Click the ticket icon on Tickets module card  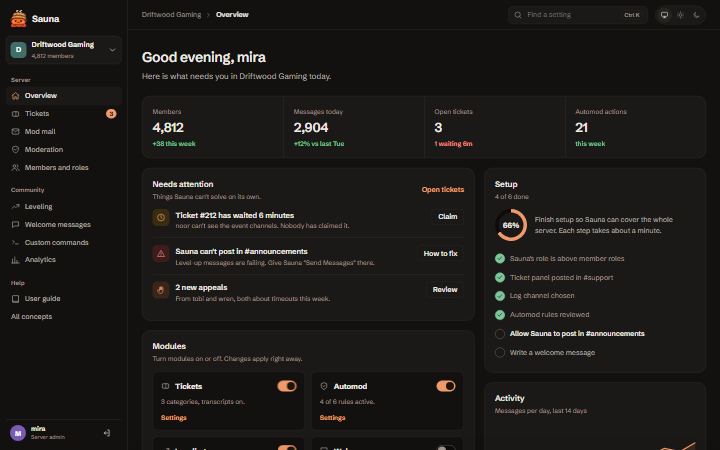tap(166, 386)
